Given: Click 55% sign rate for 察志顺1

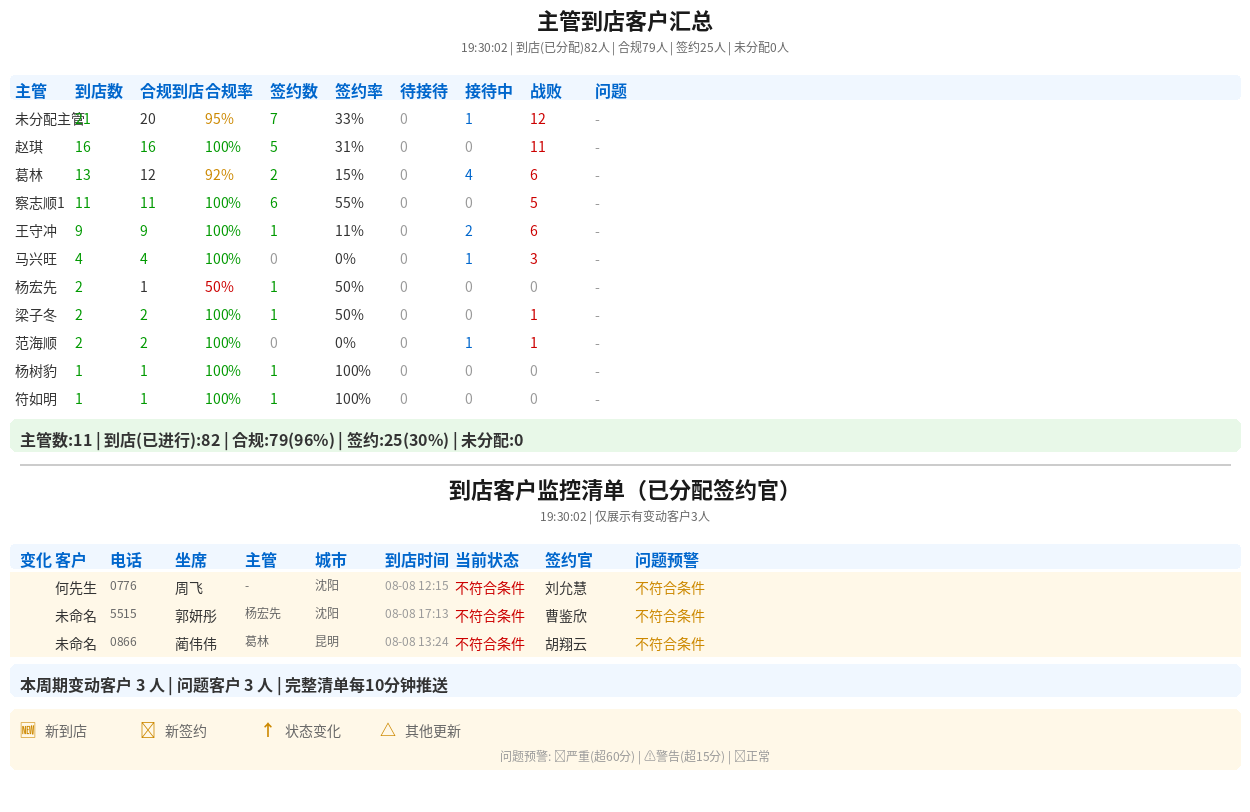Looking at the screenshot, I should click(349, 203).
